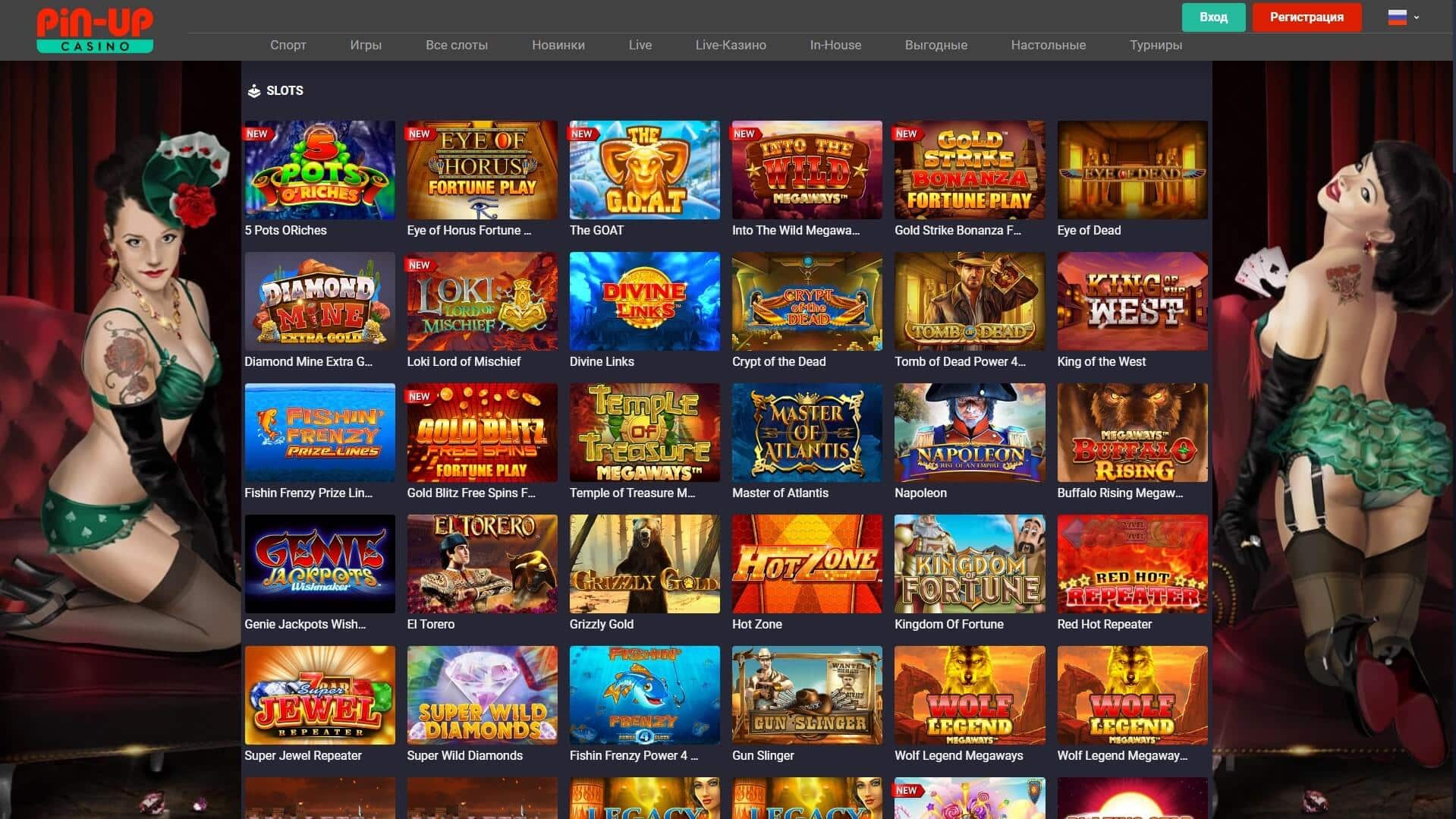Launch Red Hot Repeater thumbnail
Image resolution: width=1456 pixels, height=819 pixels.
[x=1132, y=564]
